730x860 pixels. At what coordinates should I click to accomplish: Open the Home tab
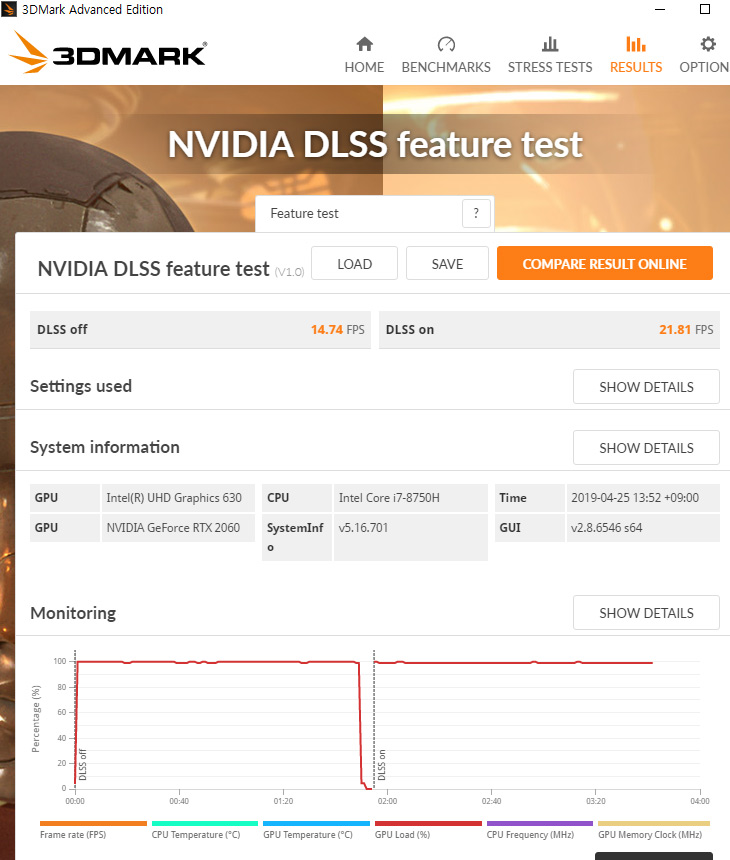point(364,55)
